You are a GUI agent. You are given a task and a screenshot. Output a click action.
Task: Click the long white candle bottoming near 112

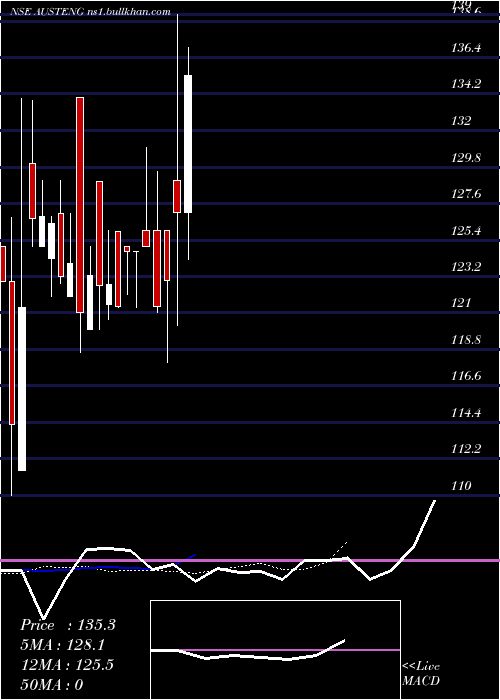pyautogui.click(x=22, y=389)
